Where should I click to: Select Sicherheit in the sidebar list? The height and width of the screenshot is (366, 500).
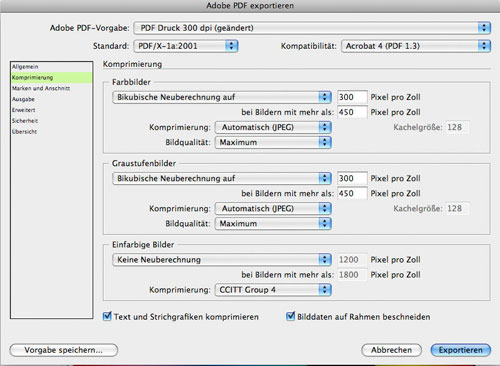point(52,121)
